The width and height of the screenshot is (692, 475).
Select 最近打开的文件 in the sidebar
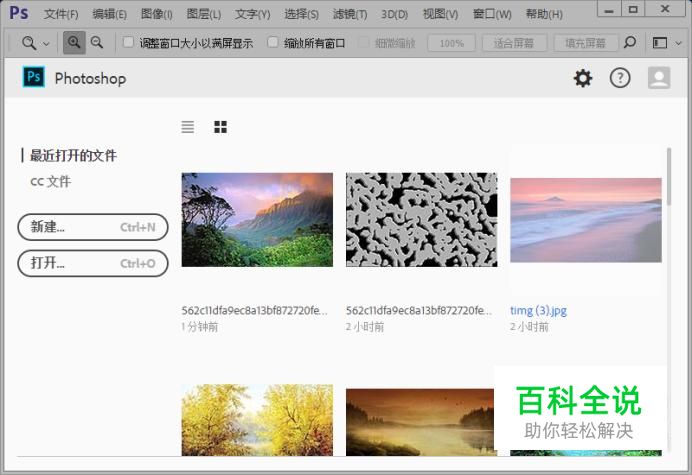pyautogui.click(x=73, y=155)
